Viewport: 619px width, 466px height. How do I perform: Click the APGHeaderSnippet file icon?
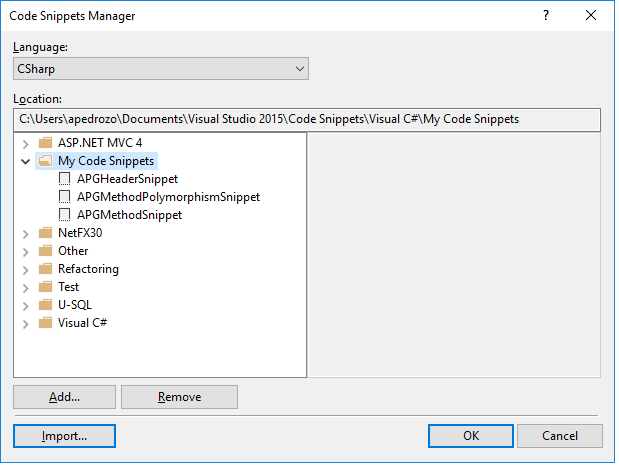coord(64,179)
